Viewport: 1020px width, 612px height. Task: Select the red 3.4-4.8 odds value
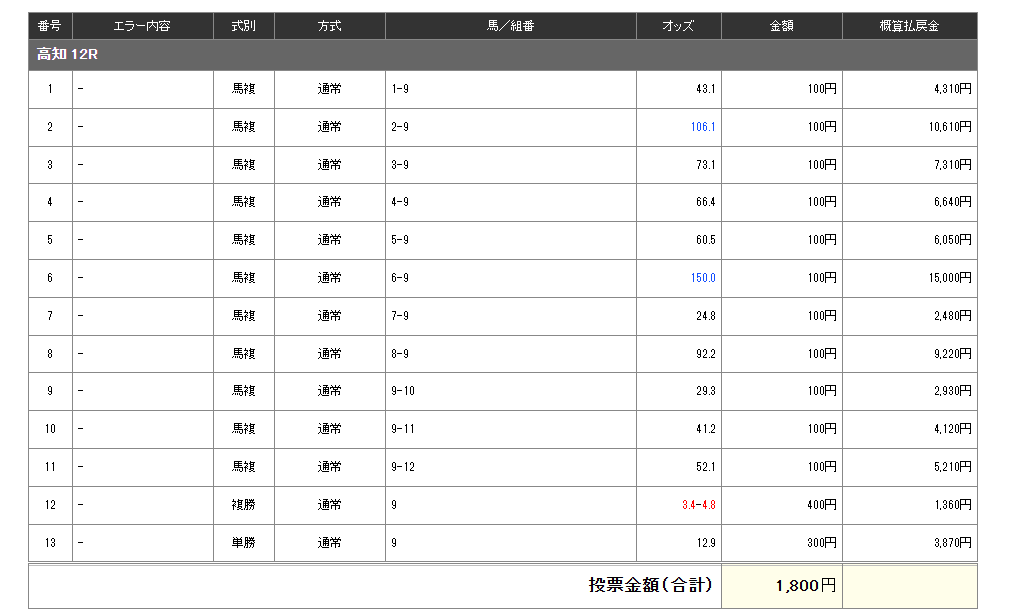[x=699, y=505]
